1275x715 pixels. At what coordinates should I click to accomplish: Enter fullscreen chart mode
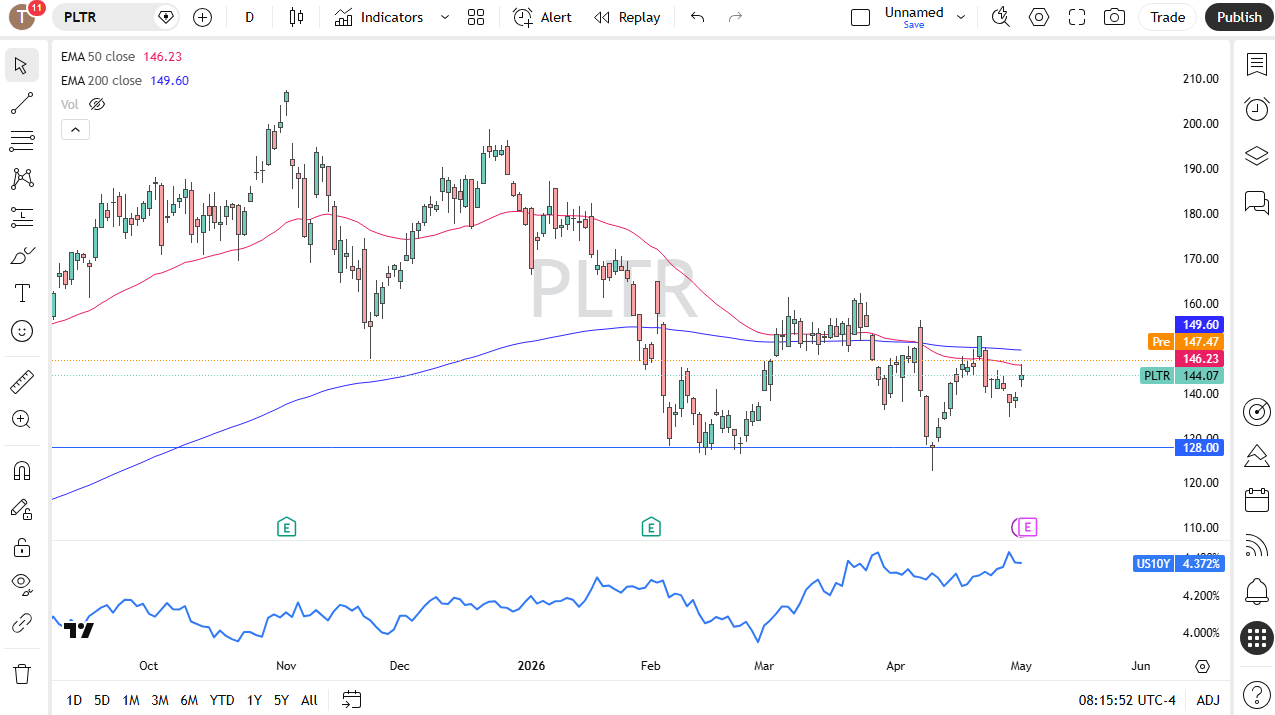(1077, 17)
